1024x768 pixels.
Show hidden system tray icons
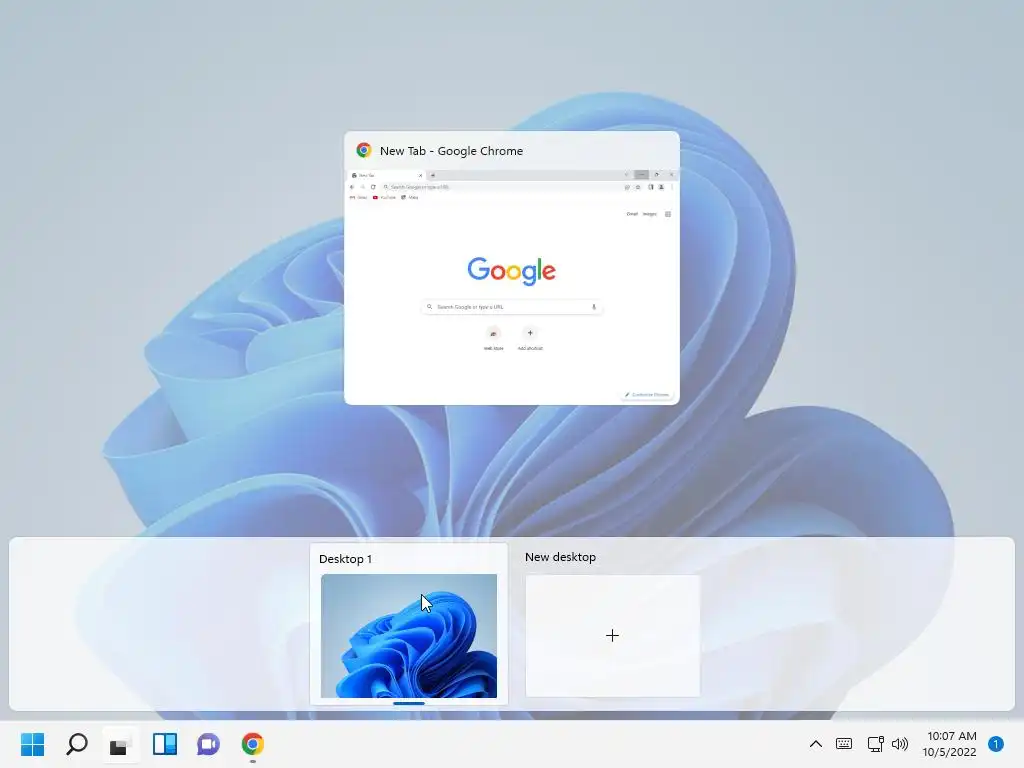[x=816, y=744]
